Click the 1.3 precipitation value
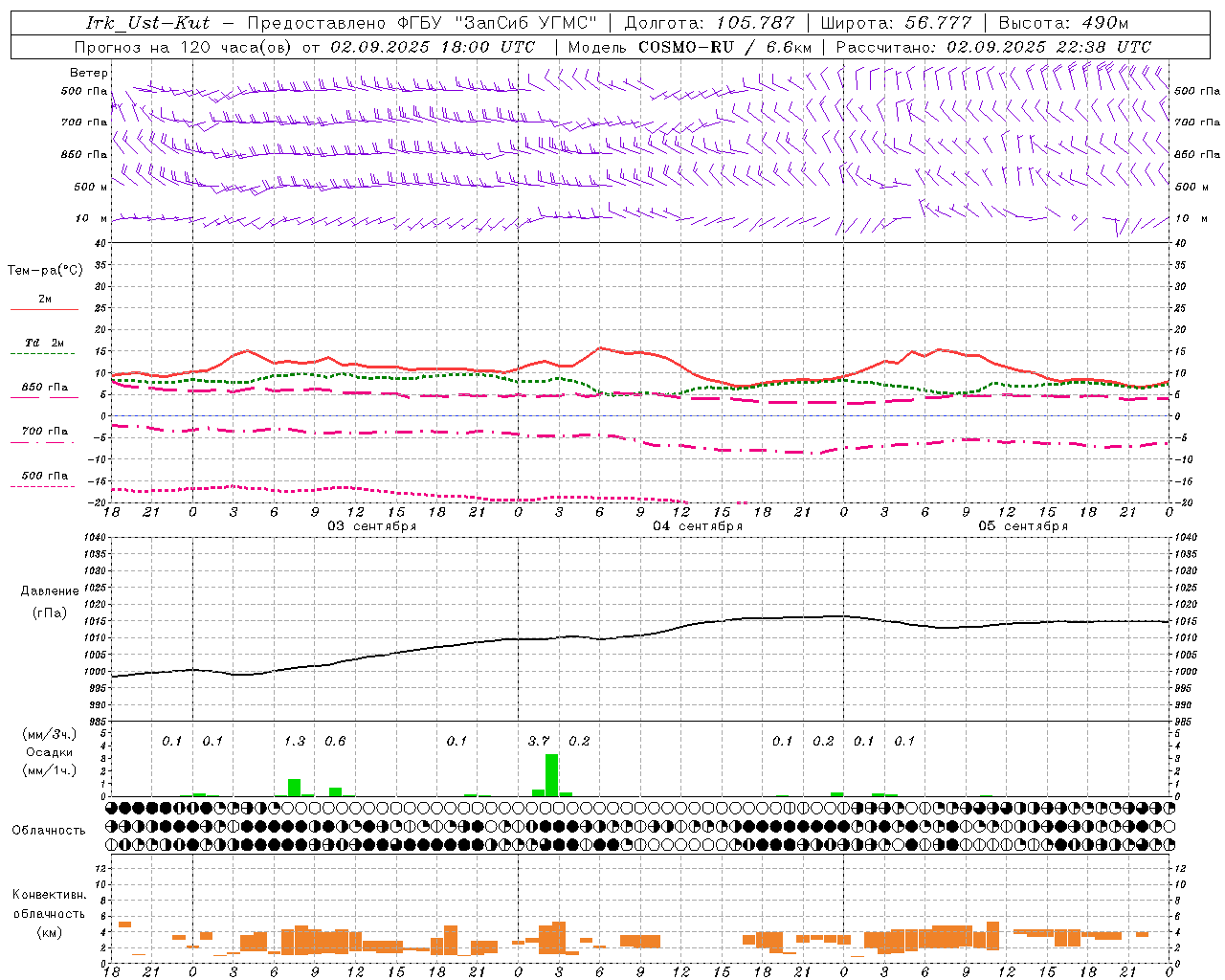The width and height of the screenshot is (1225, 980). pos(295,741)
